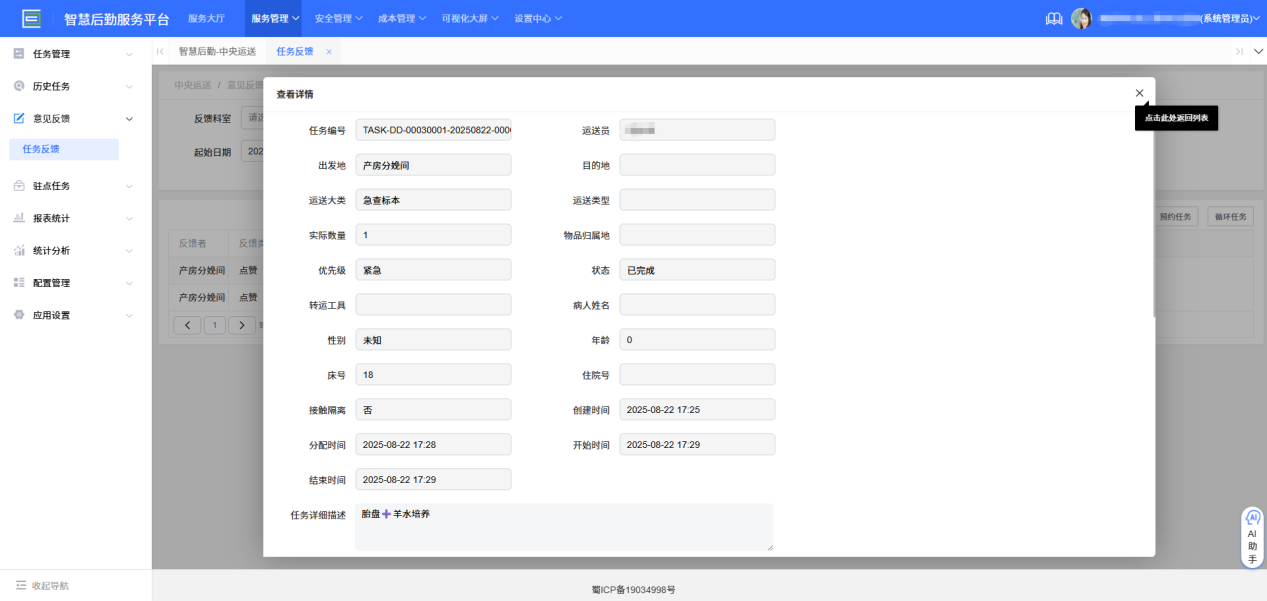Go to 服务大厅 in top navigation
Screen dimensions: 1267x601
click(x=206, y=19)
